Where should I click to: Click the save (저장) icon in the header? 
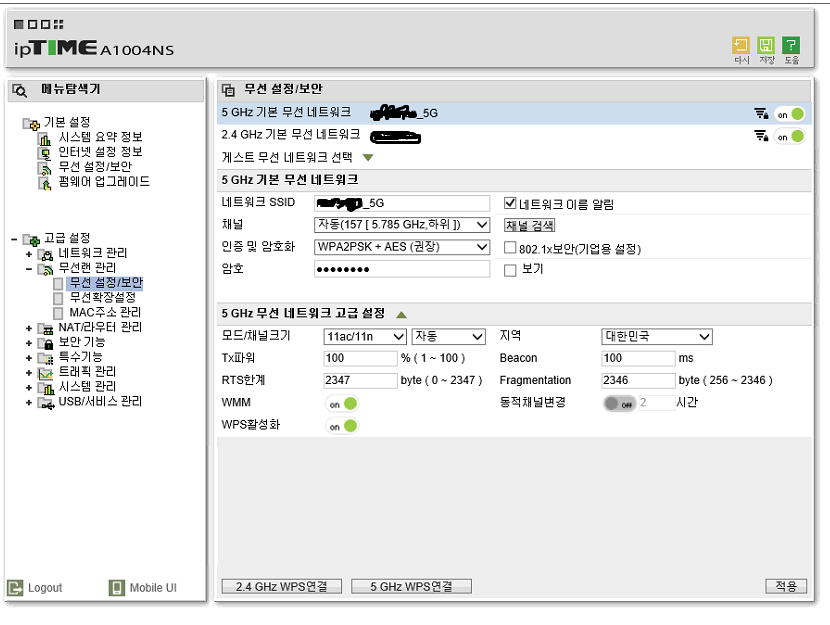click(x=766, y=46)
